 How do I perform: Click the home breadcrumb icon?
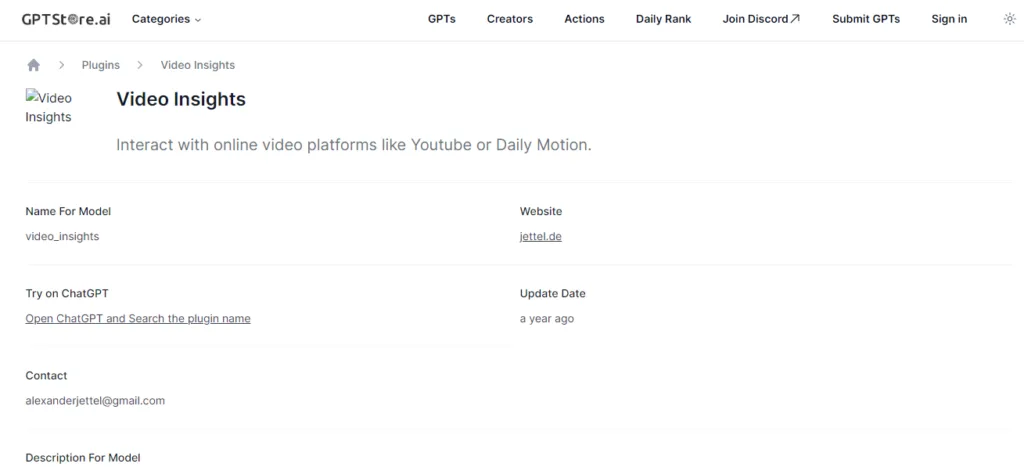coord(33,65)
